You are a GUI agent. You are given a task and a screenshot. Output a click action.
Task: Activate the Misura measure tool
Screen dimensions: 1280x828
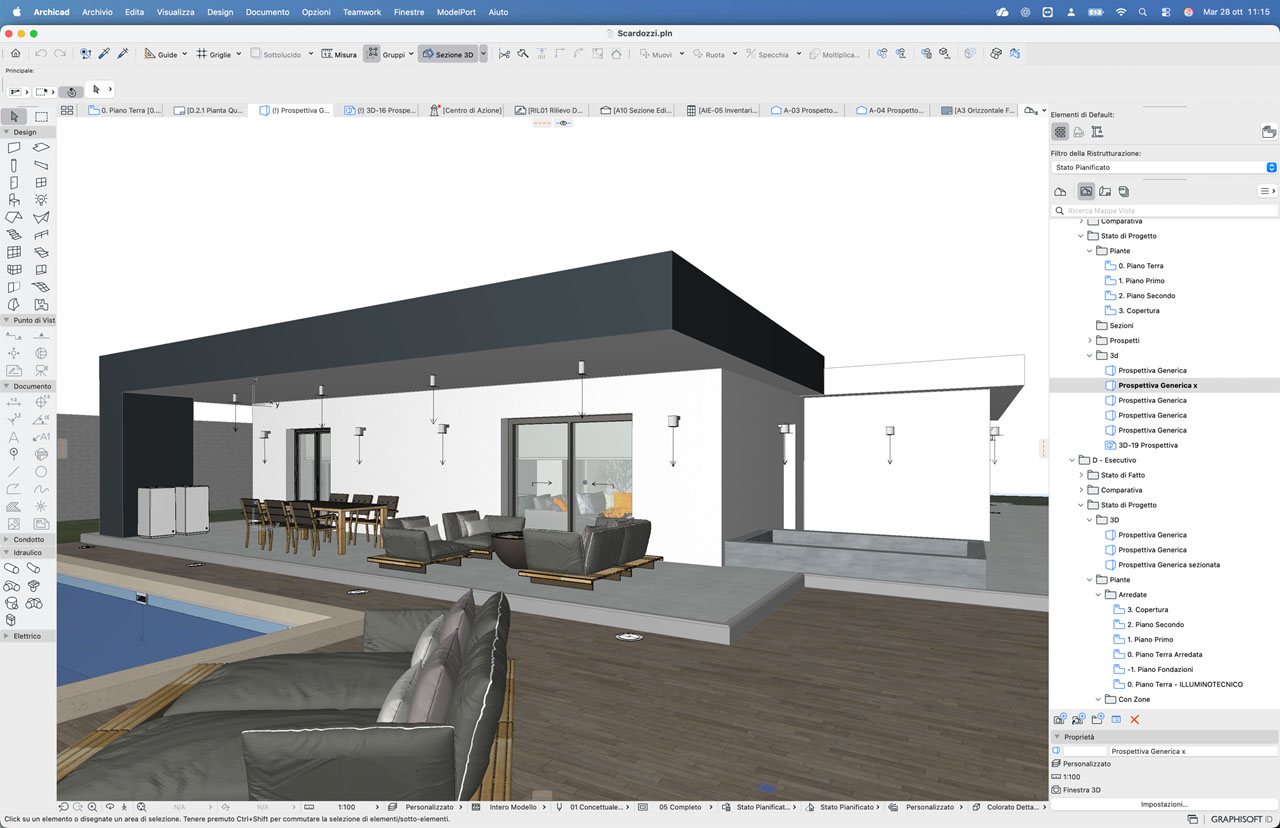point(339,54)
